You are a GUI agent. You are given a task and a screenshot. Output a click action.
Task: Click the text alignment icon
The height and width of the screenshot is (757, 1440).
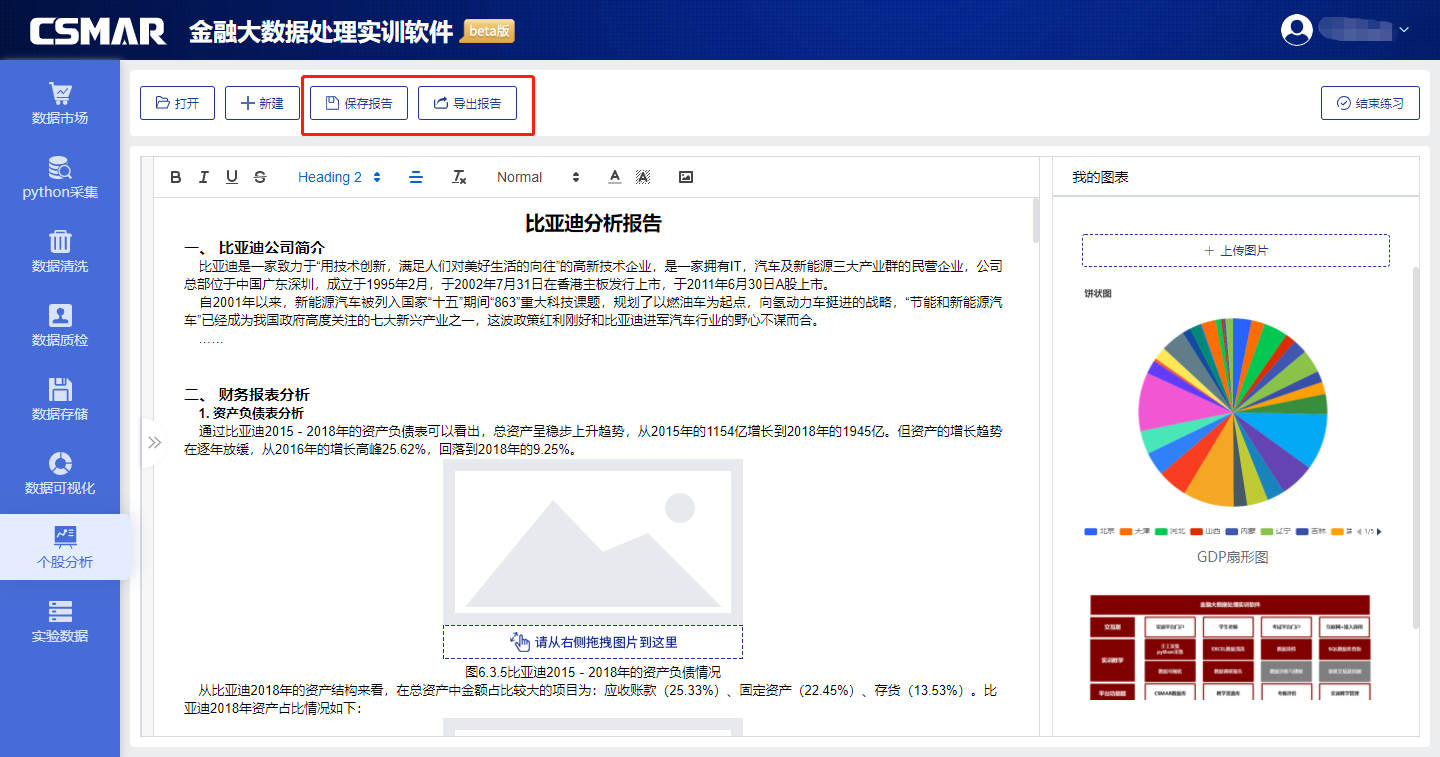pos(416,177)
